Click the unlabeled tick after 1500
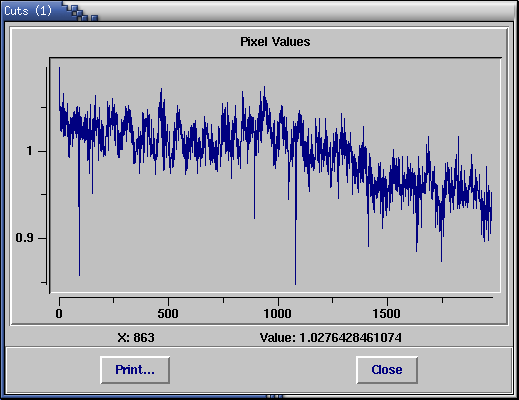The width and height of the screenshot is (519, 400). 442,300
